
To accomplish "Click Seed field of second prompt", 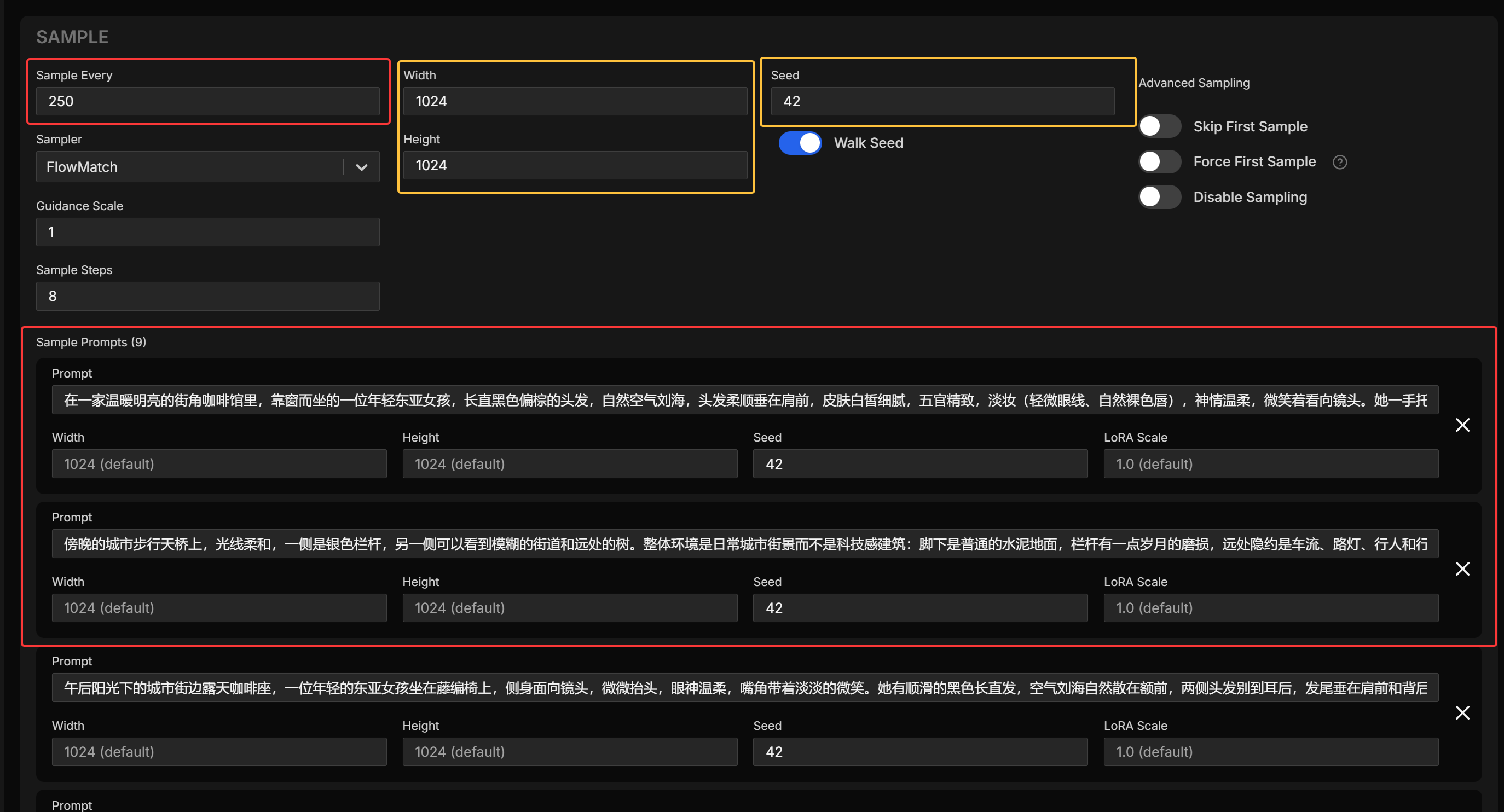I will (x=919, y=608).
